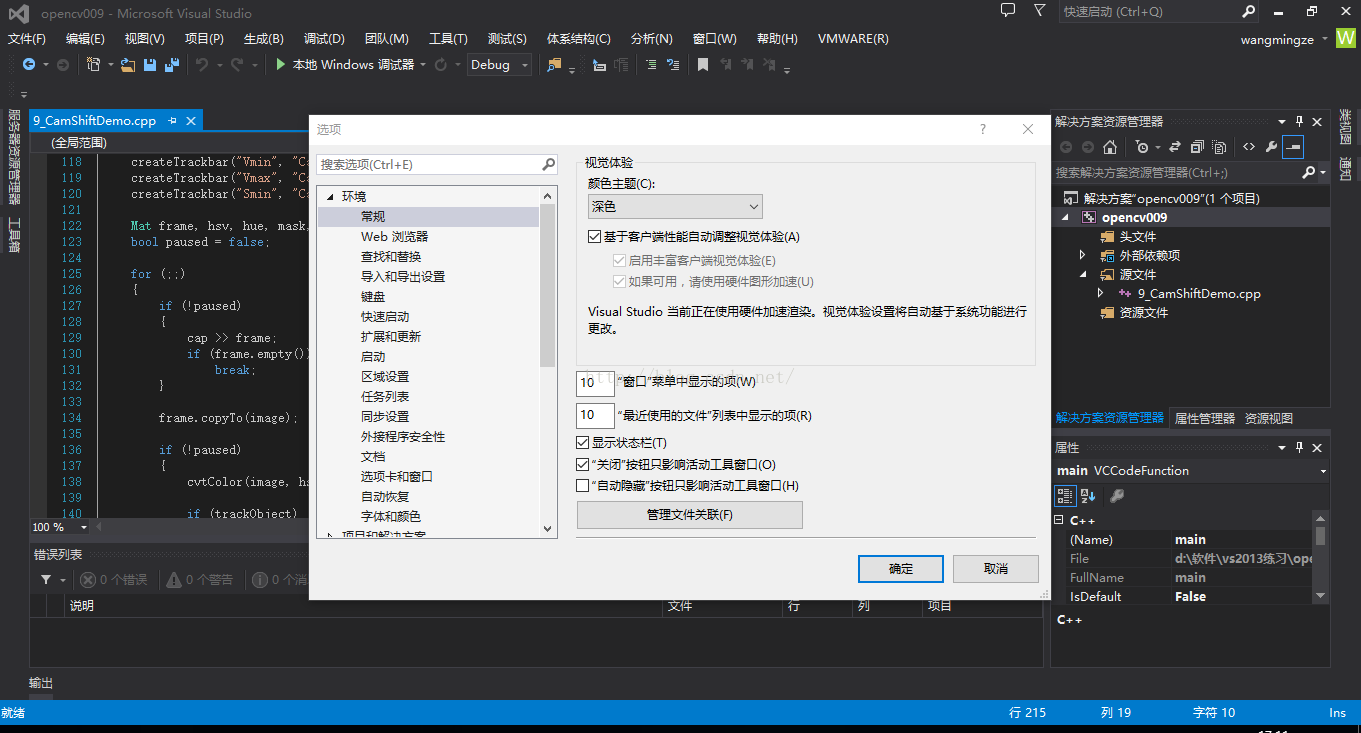Open the 颜色主题 dropdown showing 深色
This screenshot has width=1361, height=733.
[x=675, y=207]
